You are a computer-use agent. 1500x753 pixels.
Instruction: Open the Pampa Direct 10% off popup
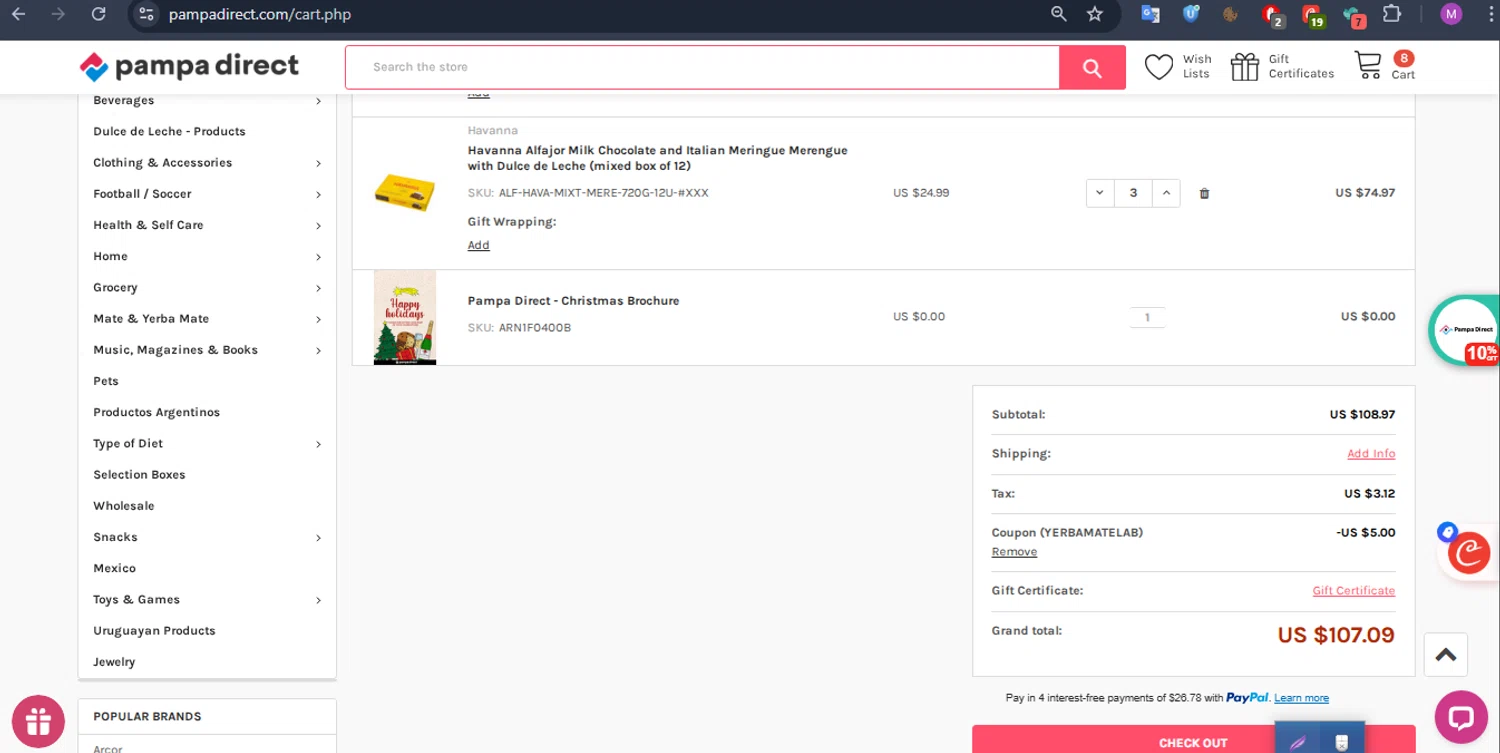1464,330
